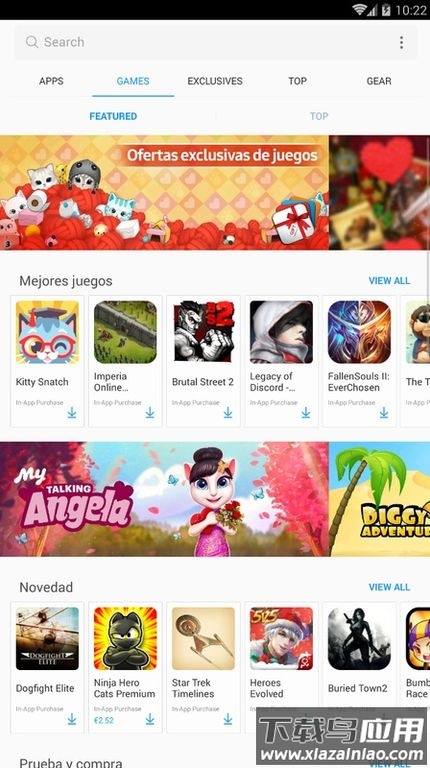The width and height of the screenshot is (430, 768).
Task: Tap the search magnifier icon
Action: coord(32,42)
